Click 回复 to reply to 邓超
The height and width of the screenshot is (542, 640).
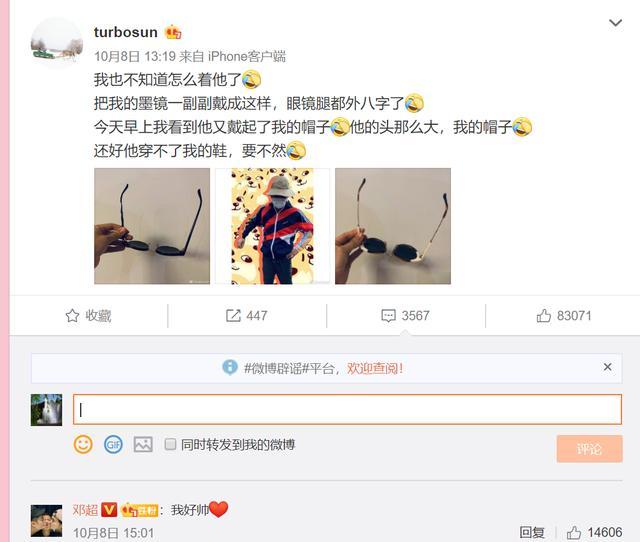click(532, 532)
